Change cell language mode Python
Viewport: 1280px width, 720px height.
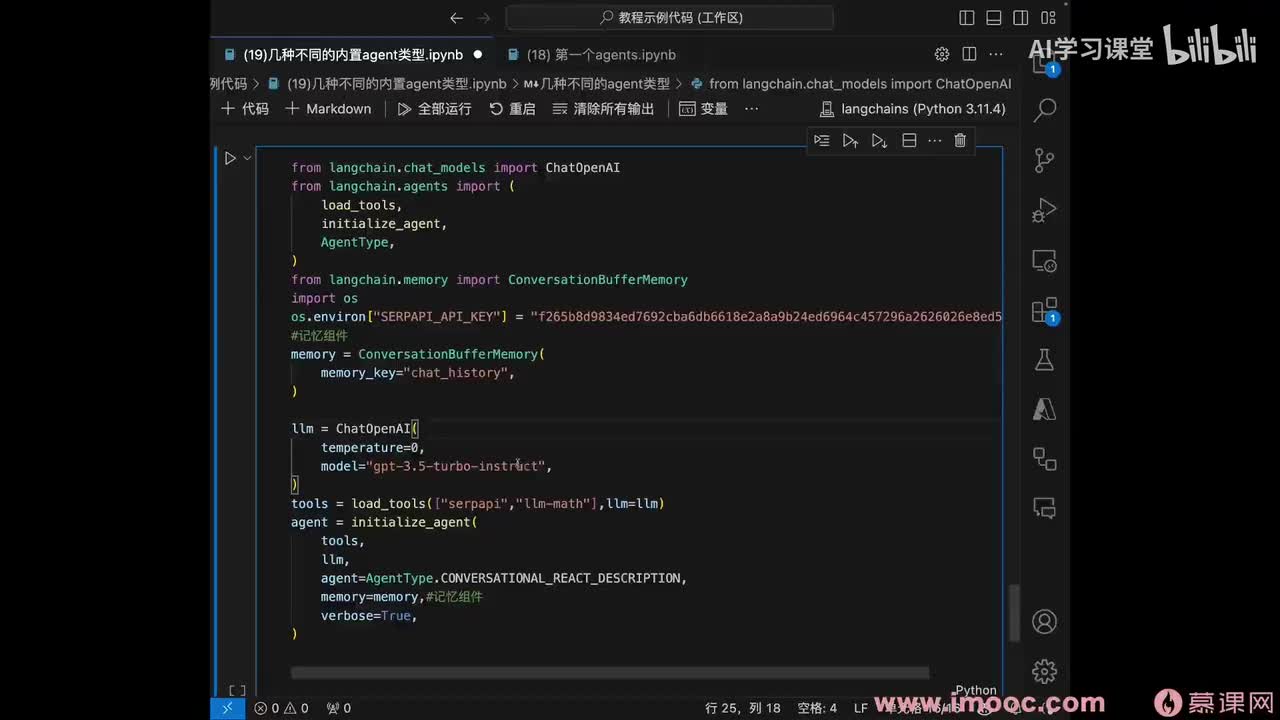975,690
